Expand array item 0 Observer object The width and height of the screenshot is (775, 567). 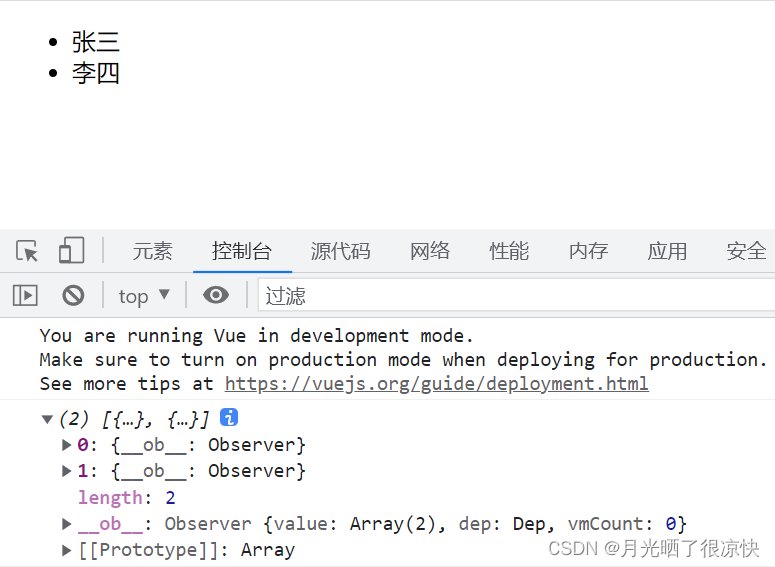[67, 445]
